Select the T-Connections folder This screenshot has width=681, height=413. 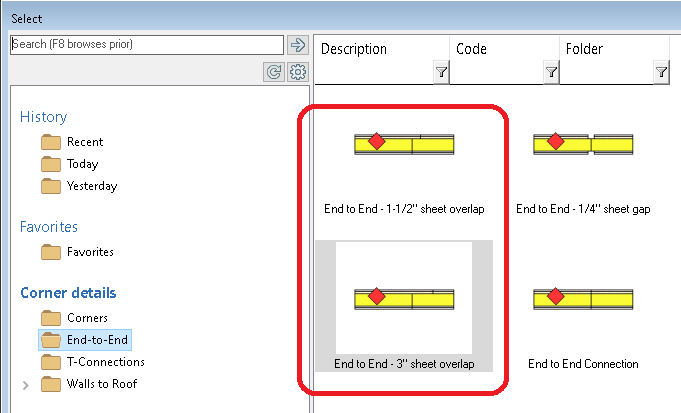coord(105,362)
